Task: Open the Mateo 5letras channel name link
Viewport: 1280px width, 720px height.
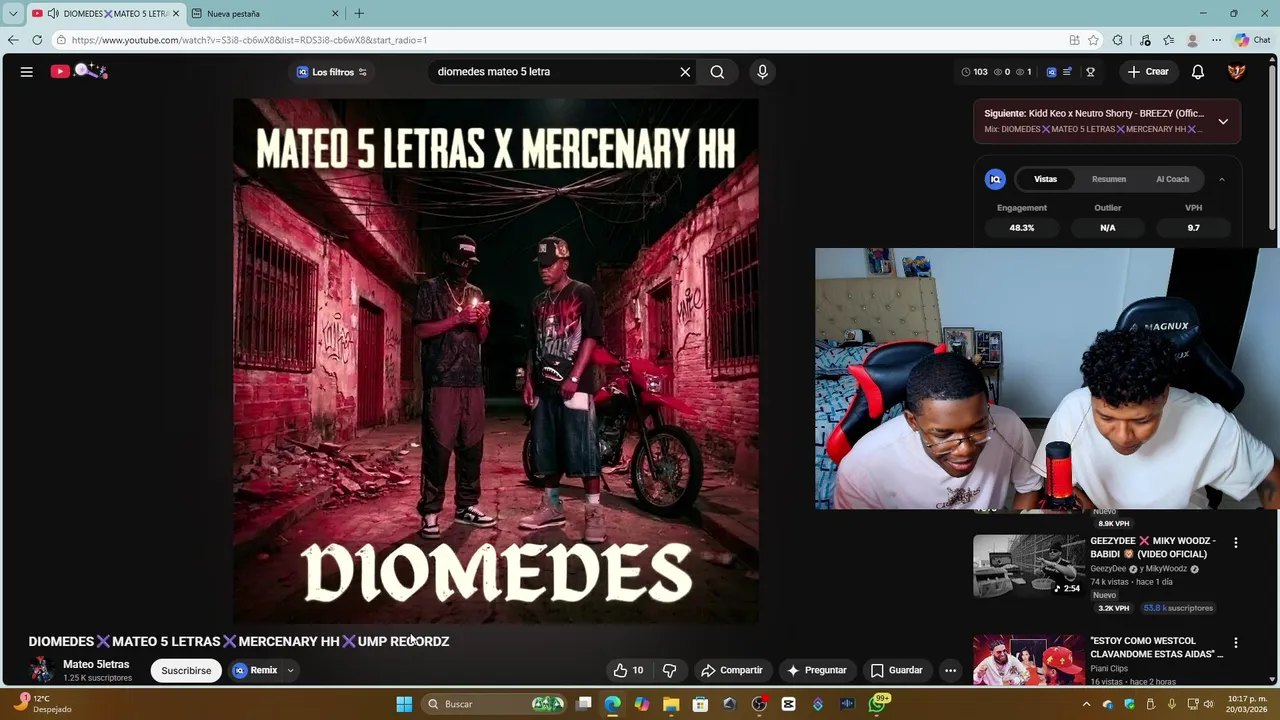Action: 96,664
